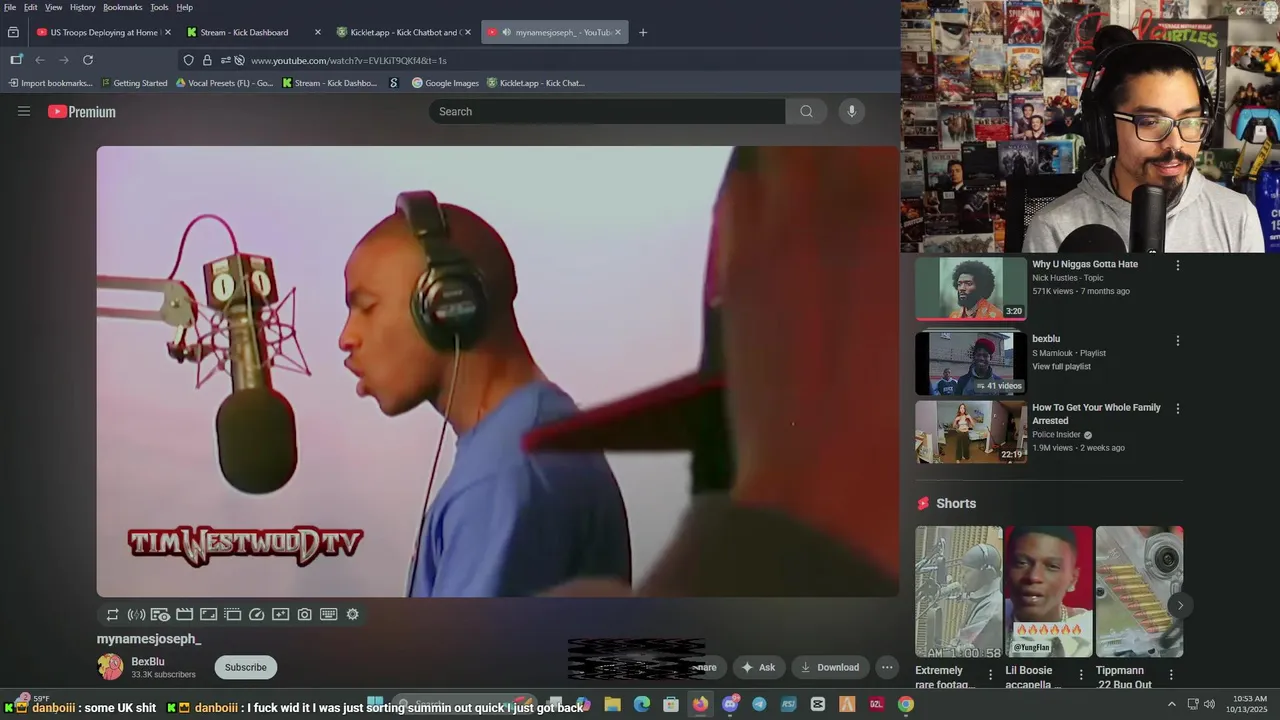
Task: Click the audio boost icon under the video
Action: coord(136,614)
